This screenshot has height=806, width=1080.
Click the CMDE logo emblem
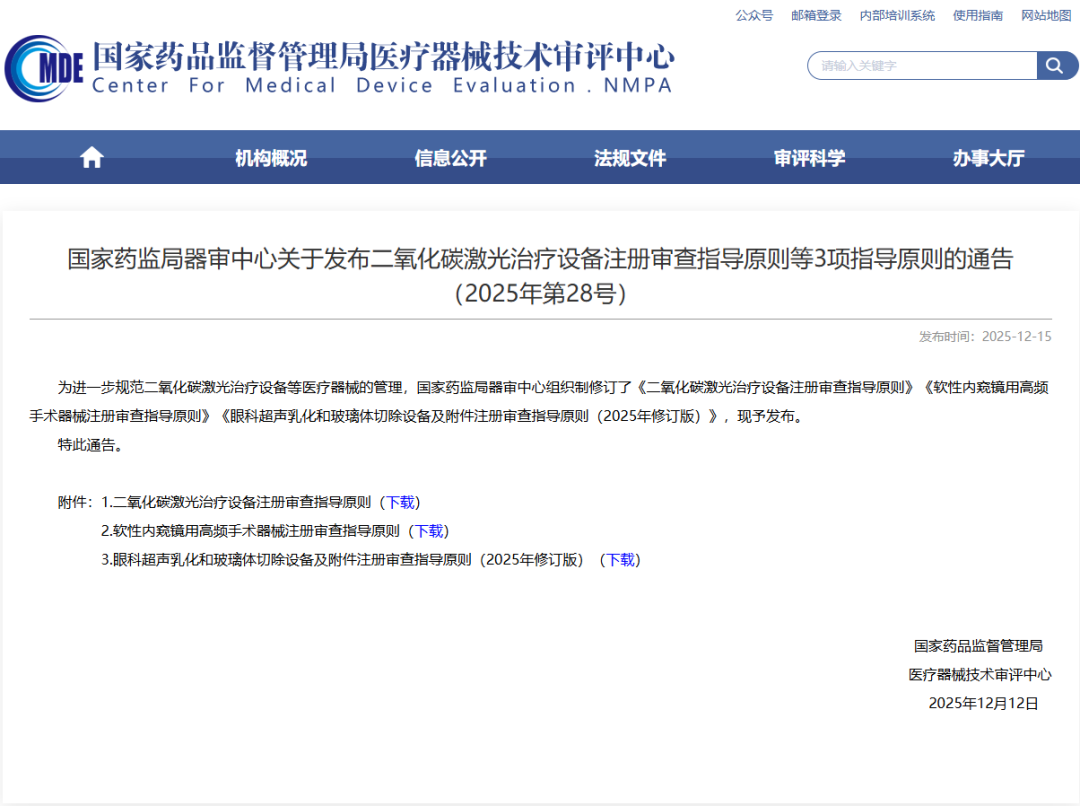click(x=42, y=67)
